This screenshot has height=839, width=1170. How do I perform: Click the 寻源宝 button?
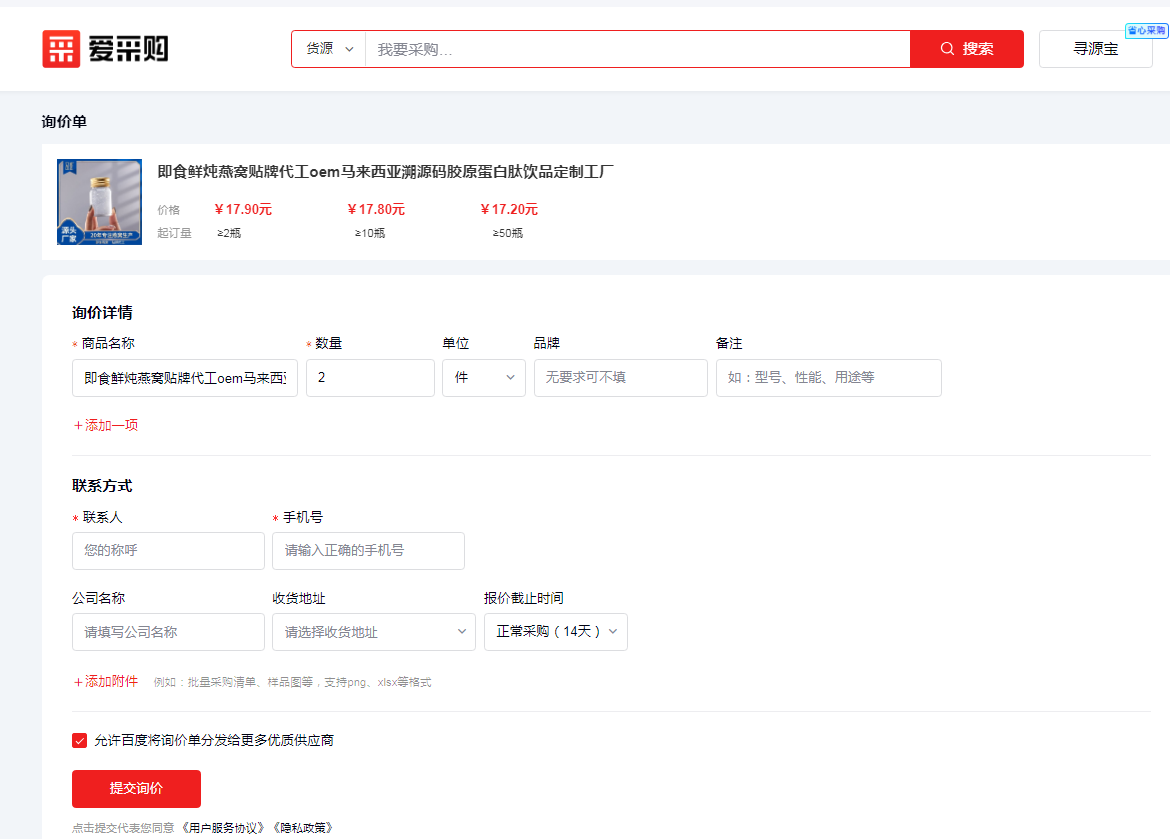pyautogui.click(x=1095, y=49)
